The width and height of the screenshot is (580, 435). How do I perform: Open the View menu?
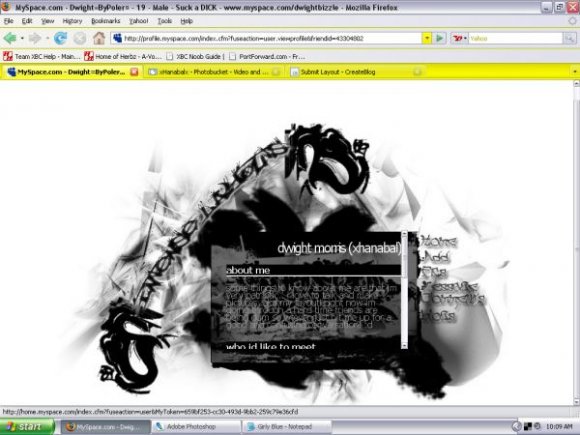click(x=47, y=21)
